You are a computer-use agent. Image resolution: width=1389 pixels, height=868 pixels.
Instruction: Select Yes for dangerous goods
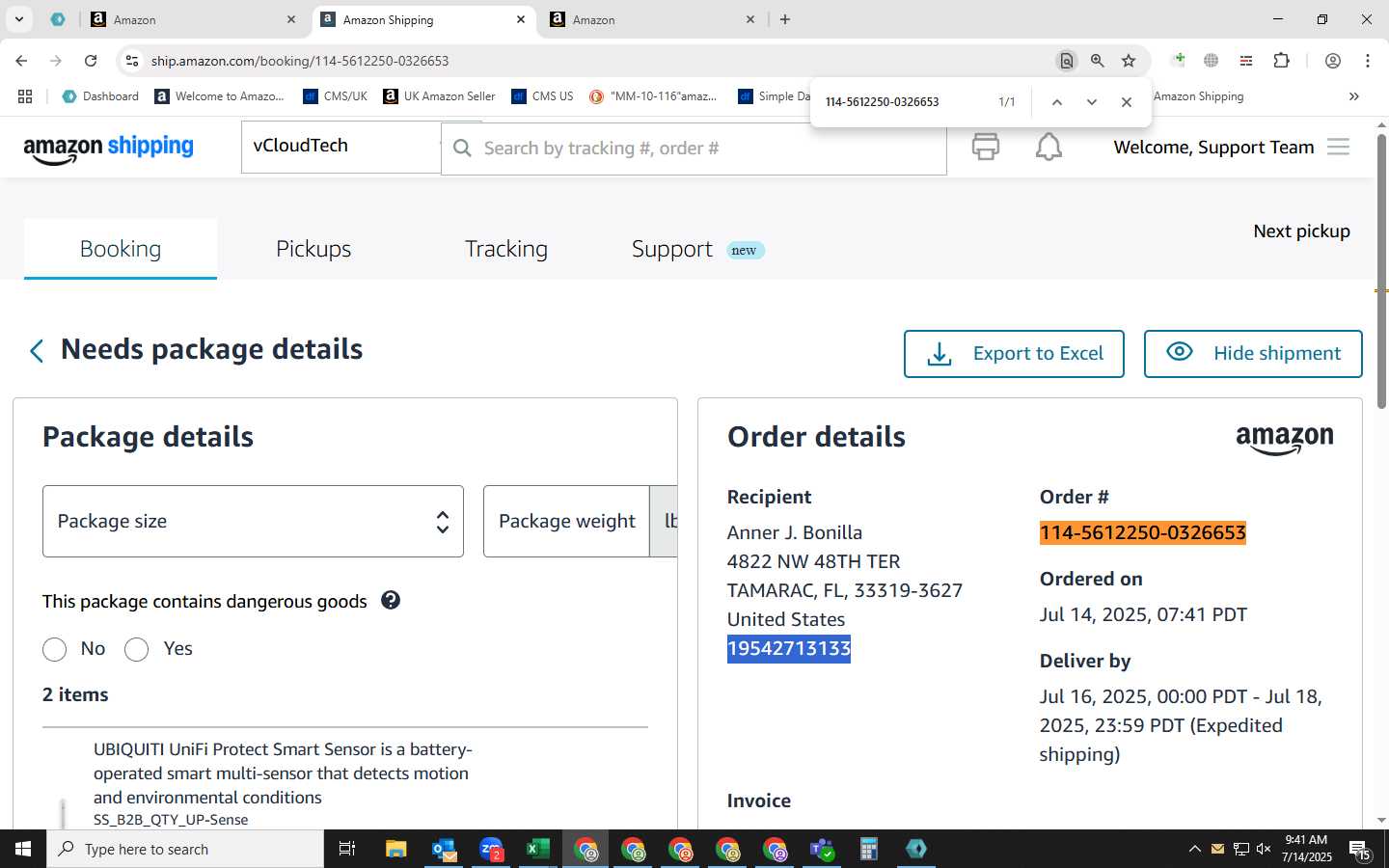(x=137, y=649)
